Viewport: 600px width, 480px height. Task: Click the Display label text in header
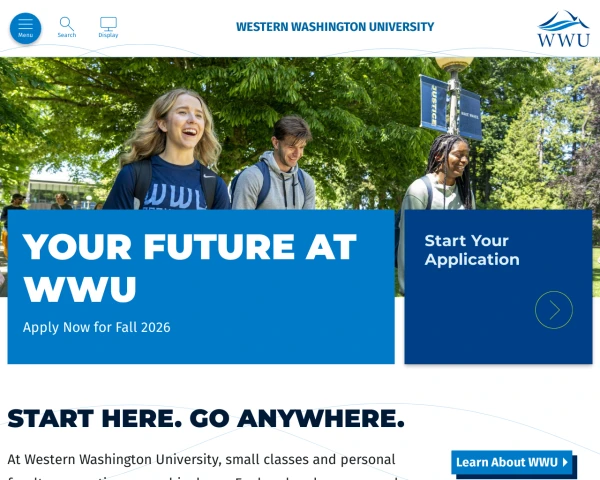pyautogui.click(x=108, y=35)
